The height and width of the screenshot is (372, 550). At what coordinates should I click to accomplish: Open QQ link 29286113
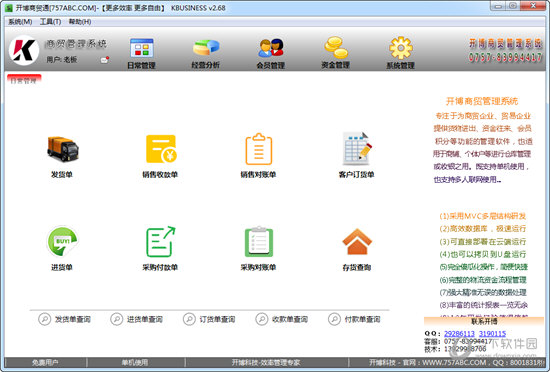click(459, 334)
